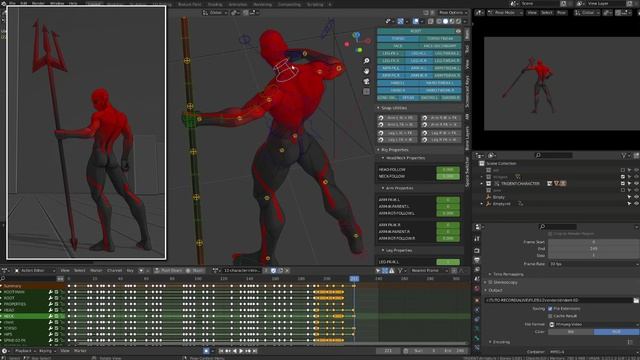
Task: Click the pan hand gizmo in viewport
Action: [x=366, y=71]
